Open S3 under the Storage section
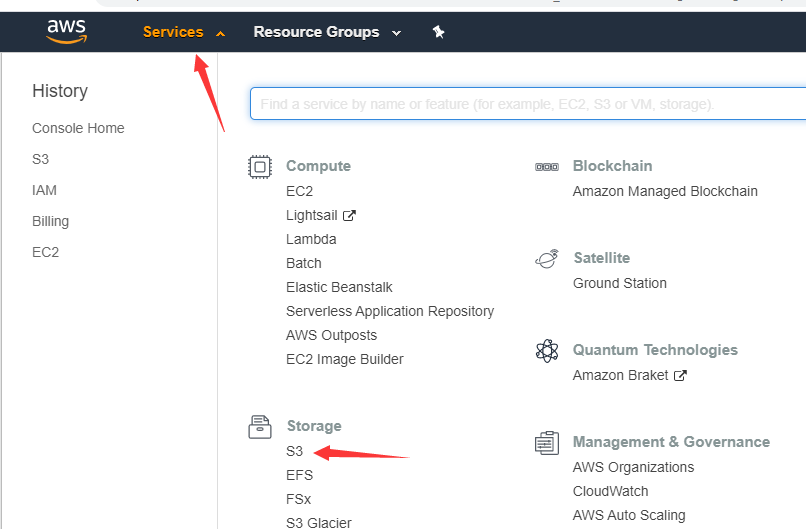This screenshot has height=529, width=806. tap(294, 451)
